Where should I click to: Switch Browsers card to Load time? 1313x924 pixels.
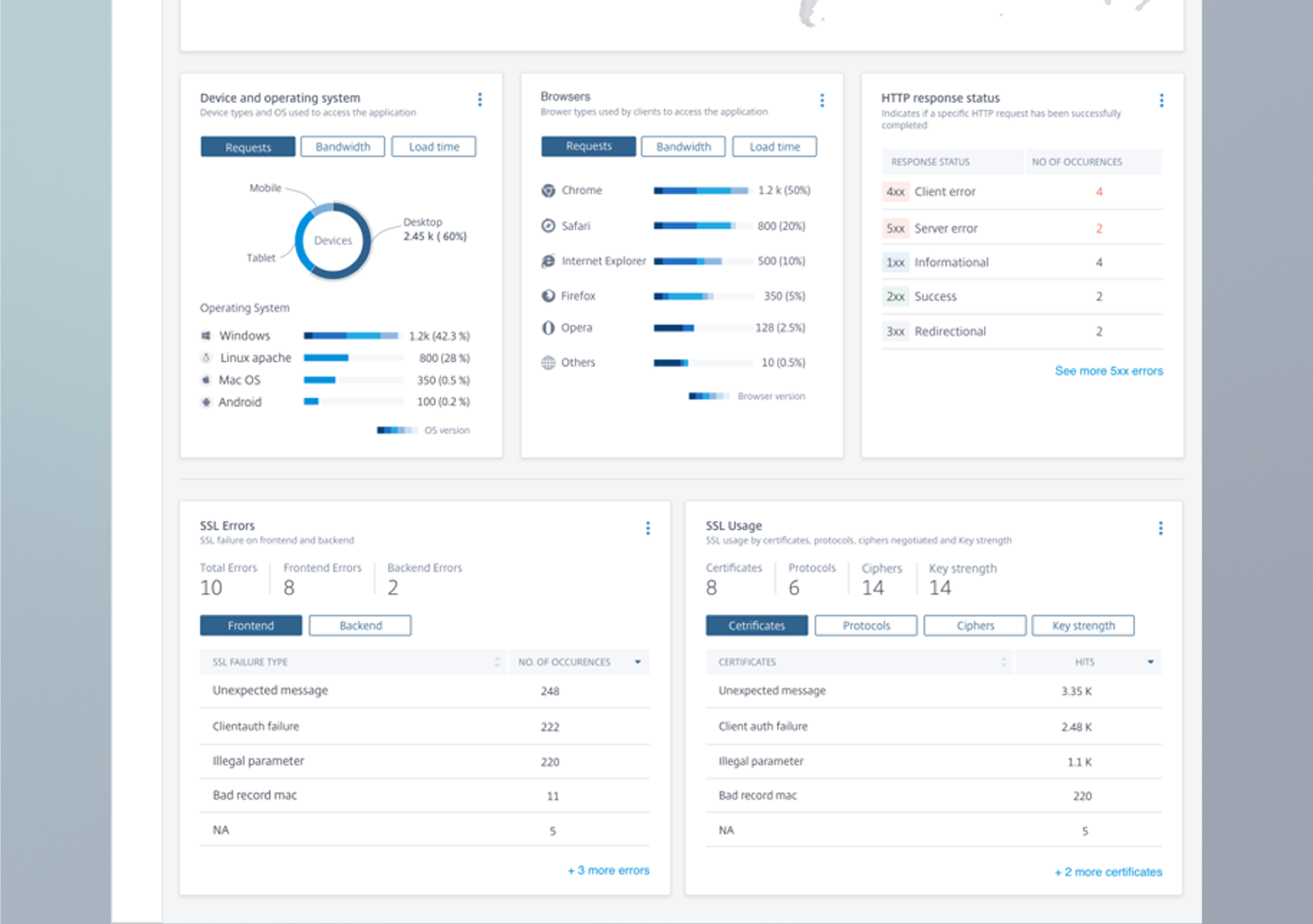click(x=774, y=147)
